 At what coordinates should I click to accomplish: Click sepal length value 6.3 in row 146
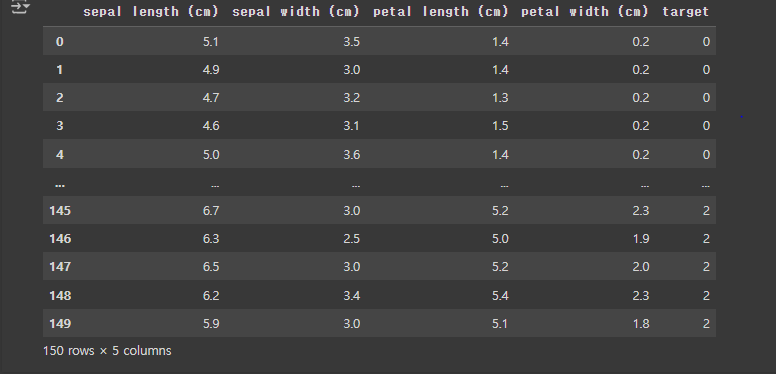tap(211, 239)
